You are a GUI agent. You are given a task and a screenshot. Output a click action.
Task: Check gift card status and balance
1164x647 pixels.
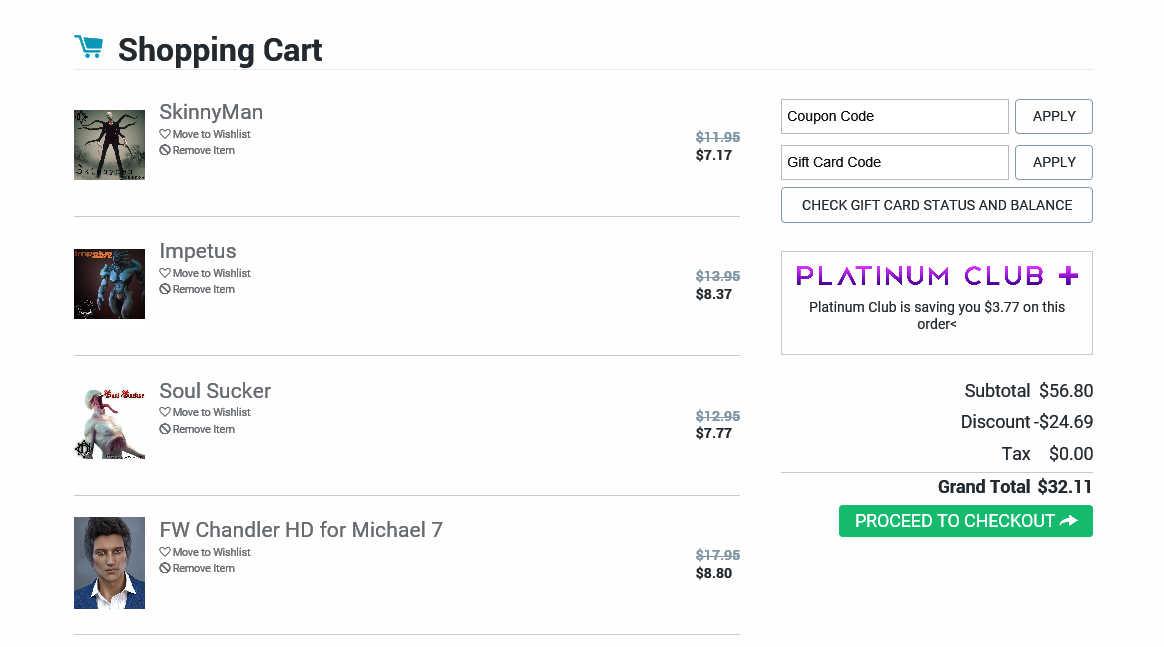[x=936, y=205]
